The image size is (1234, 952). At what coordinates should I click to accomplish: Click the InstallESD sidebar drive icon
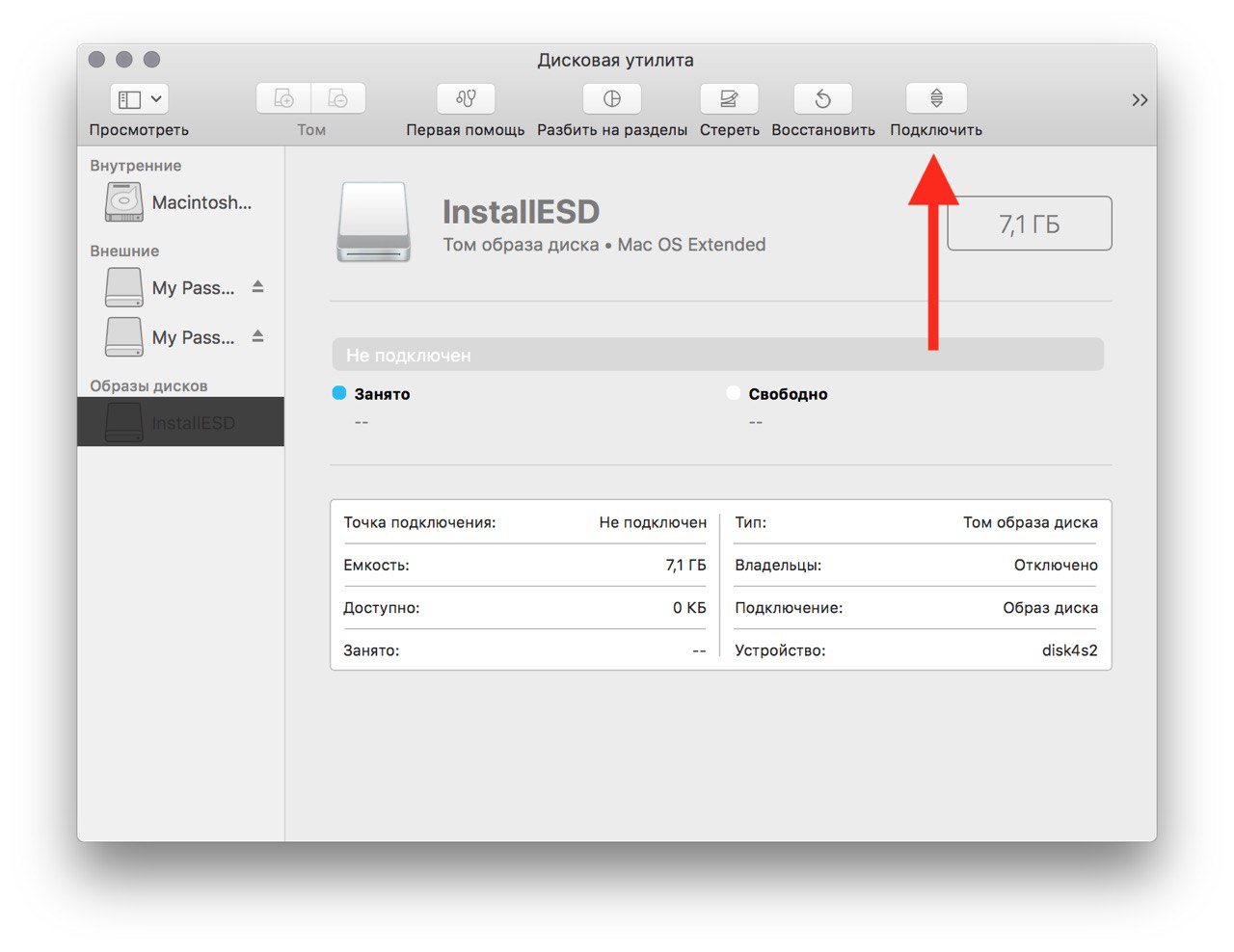pyautogui.click(x=124, y=422)
